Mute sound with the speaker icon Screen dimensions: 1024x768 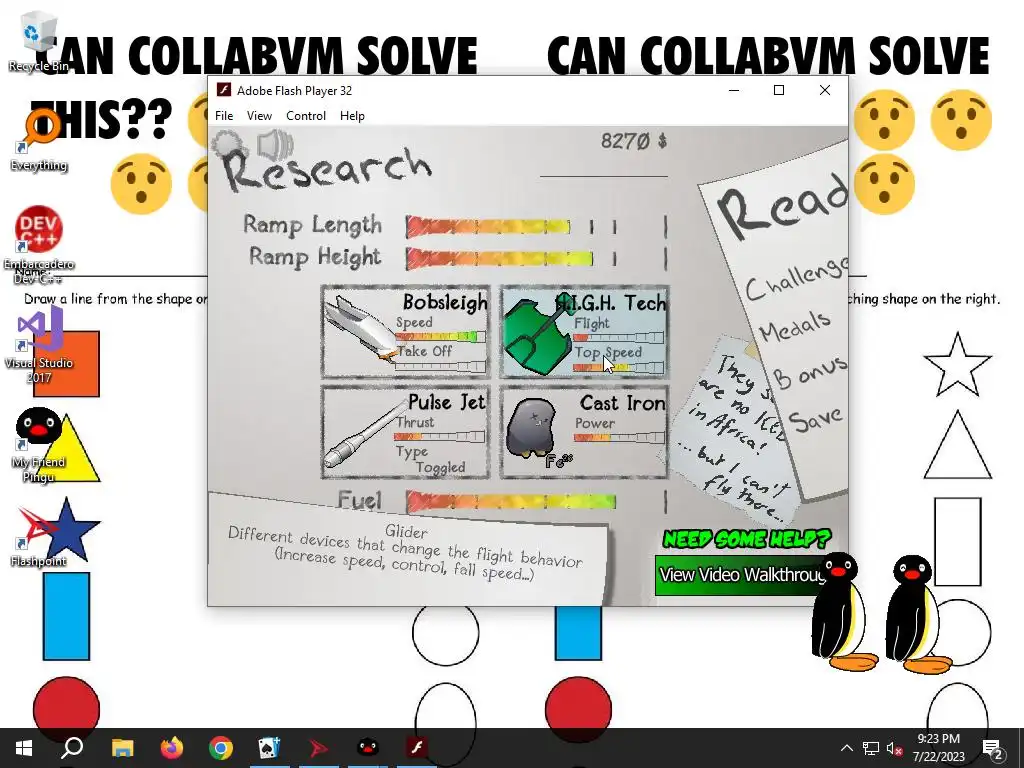coord(274,144)
